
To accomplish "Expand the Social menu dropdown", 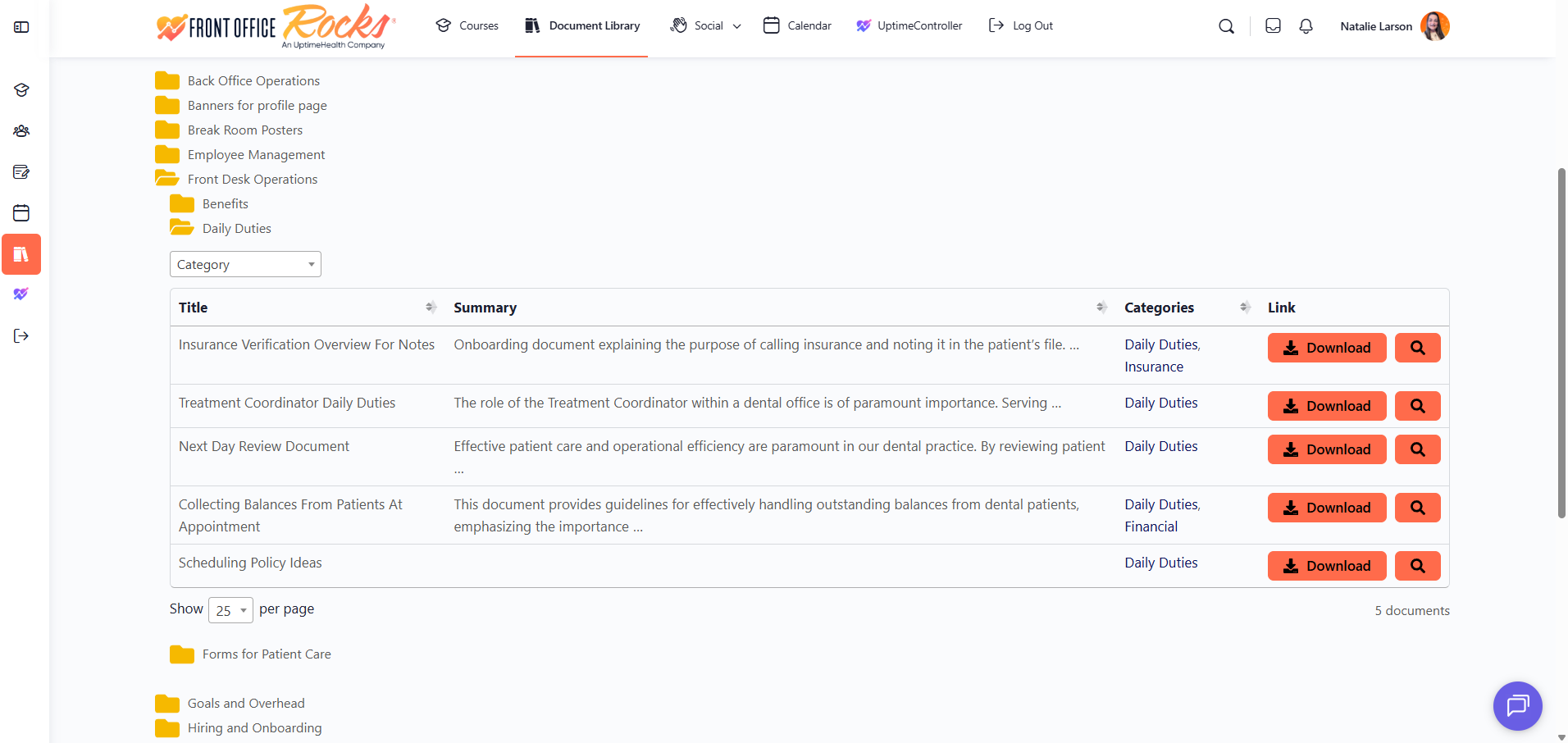I will click(706, 26).
